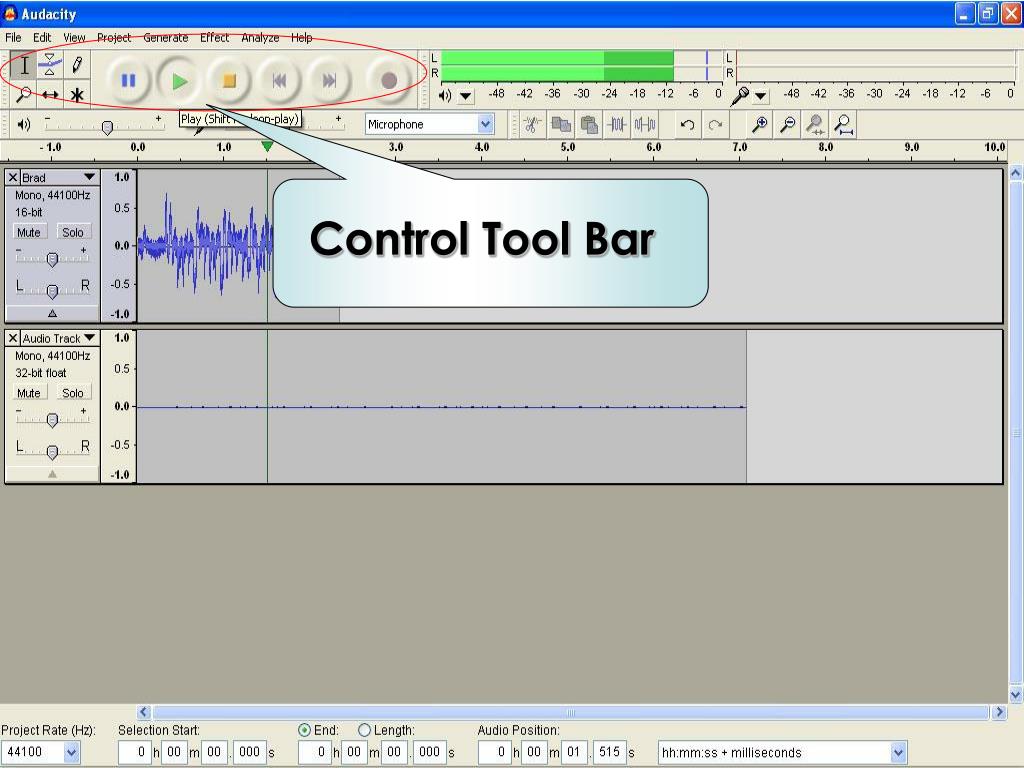Click Fit Selection in window icon
The width and height of the screenshot is (1024, 768).
coord(815,124)
